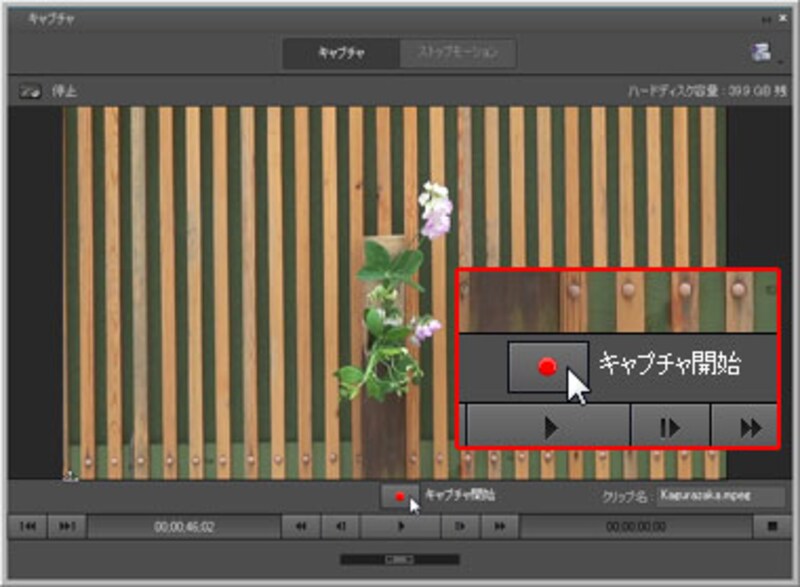Step forward one frame
The height and width of the screenshot is (587, 800).
click(460, 526)
